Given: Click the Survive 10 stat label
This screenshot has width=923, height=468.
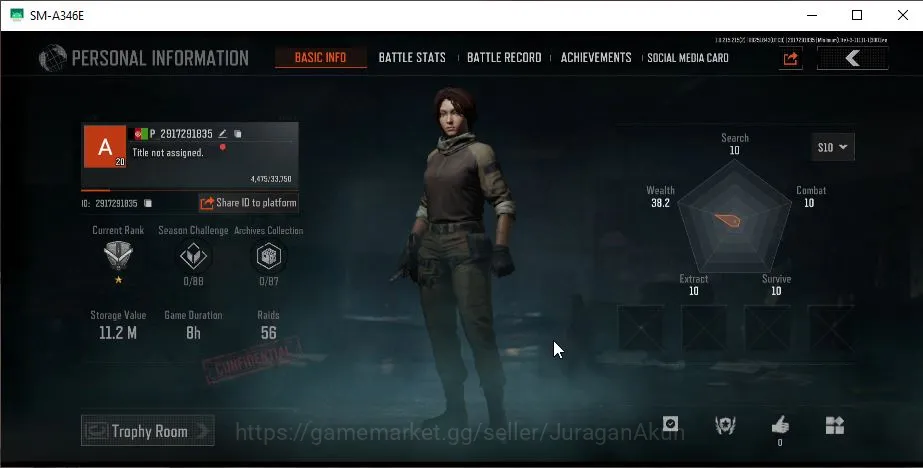Looking at the screenshot, I should tap(776, 285).
